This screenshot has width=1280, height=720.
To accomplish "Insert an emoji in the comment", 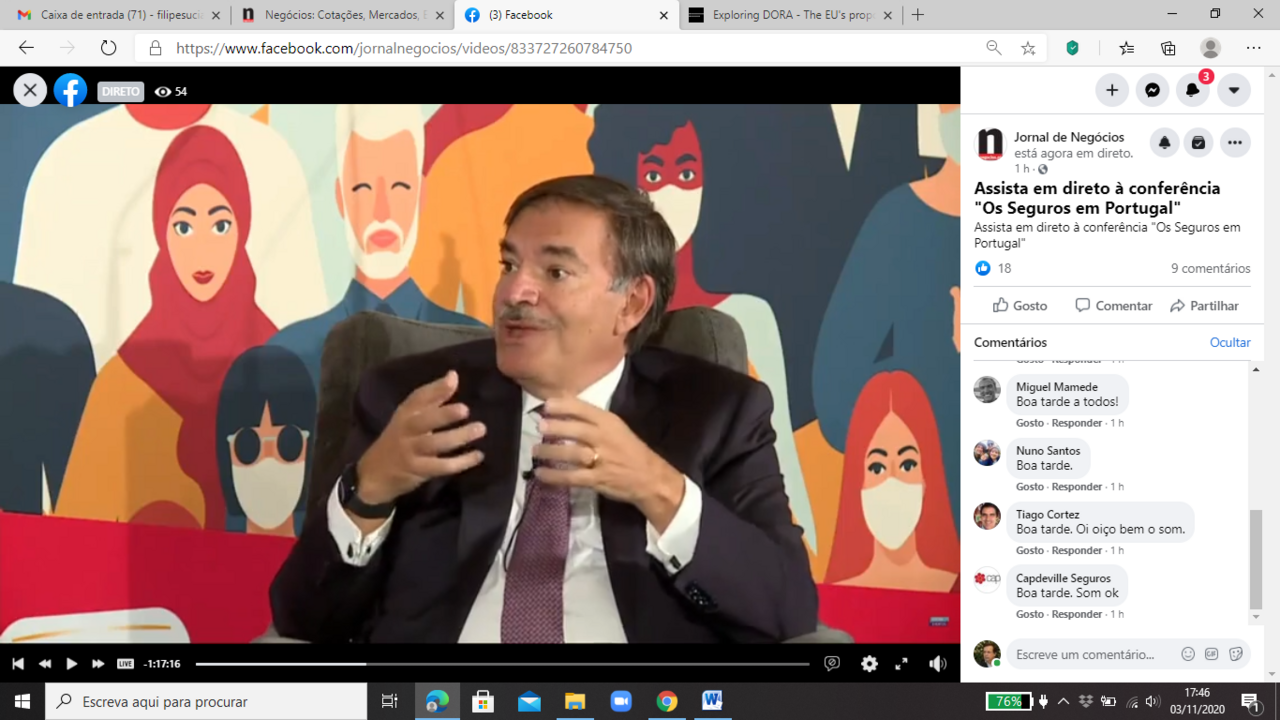I will [x=1188, y=654].
